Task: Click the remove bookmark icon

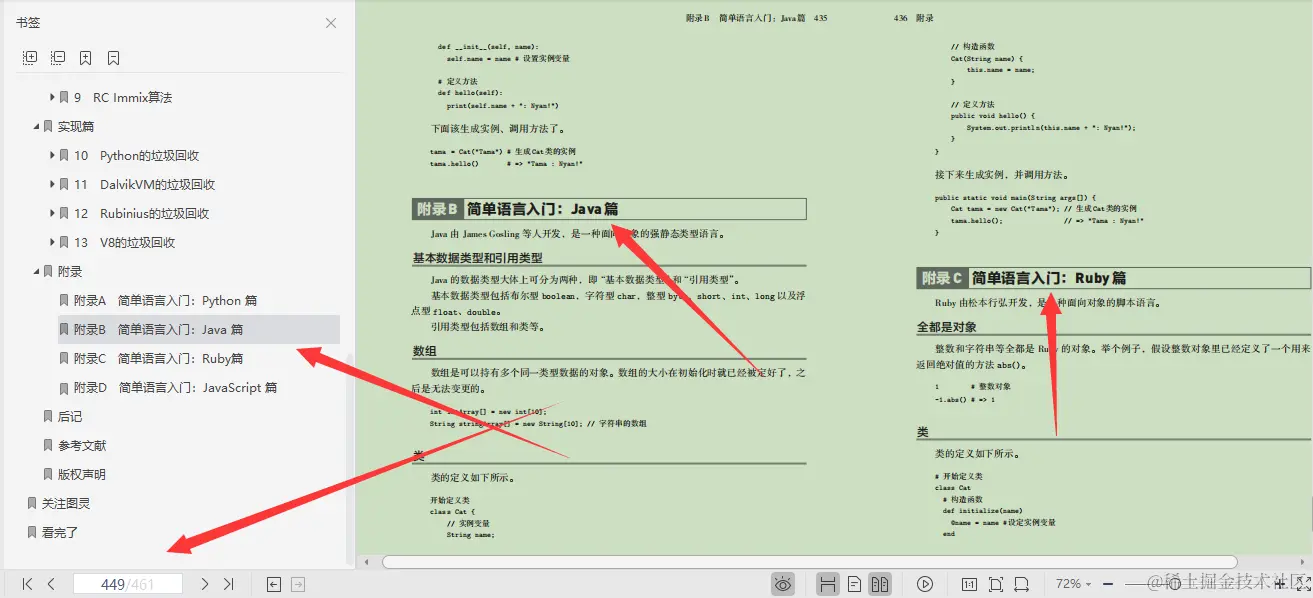Action: 112,57
